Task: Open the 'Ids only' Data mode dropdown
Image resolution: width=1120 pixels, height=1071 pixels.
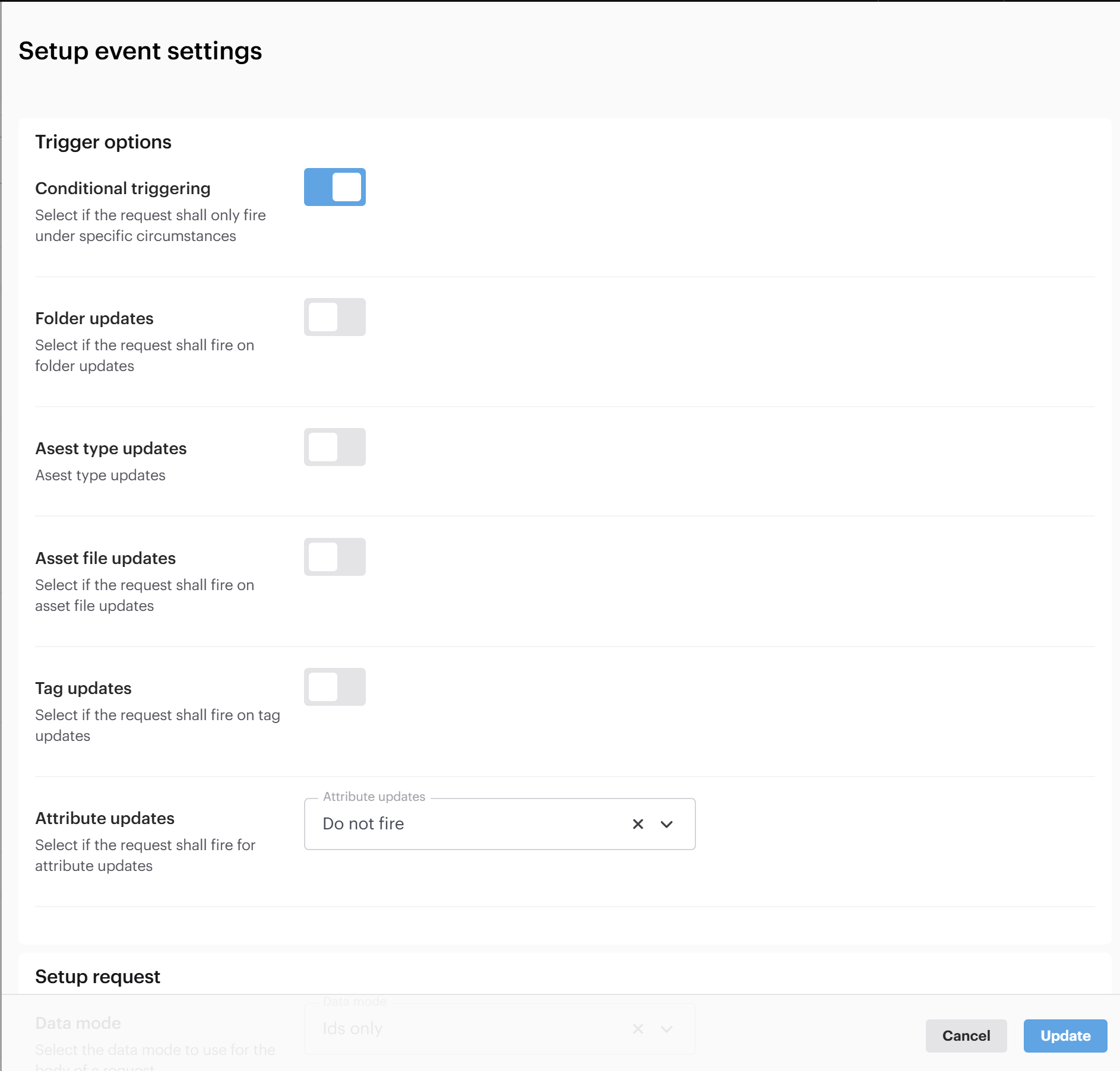Action: click(469, 1029)
